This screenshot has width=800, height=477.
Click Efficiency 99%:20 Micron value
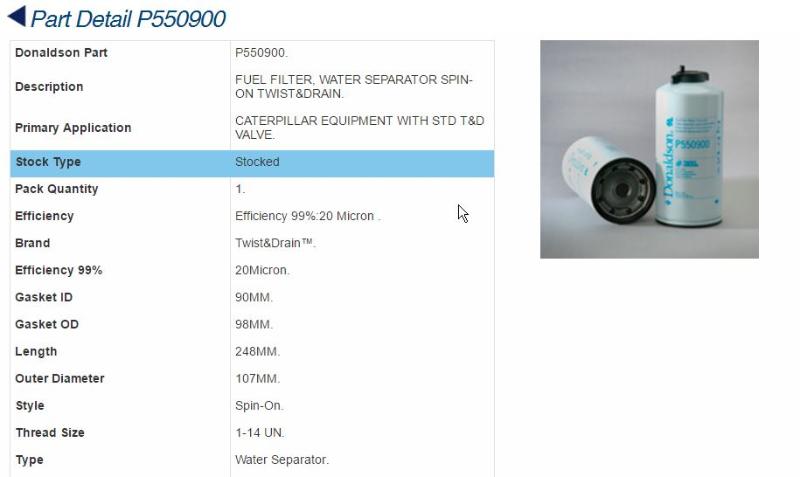[x=308, y=216]
